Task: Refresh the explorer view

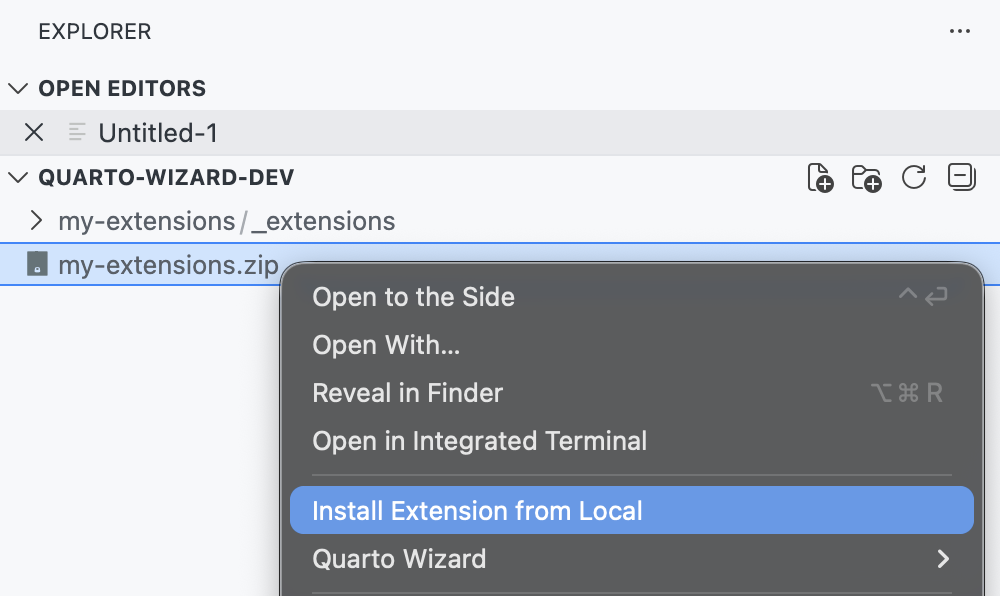Action: 913,177
